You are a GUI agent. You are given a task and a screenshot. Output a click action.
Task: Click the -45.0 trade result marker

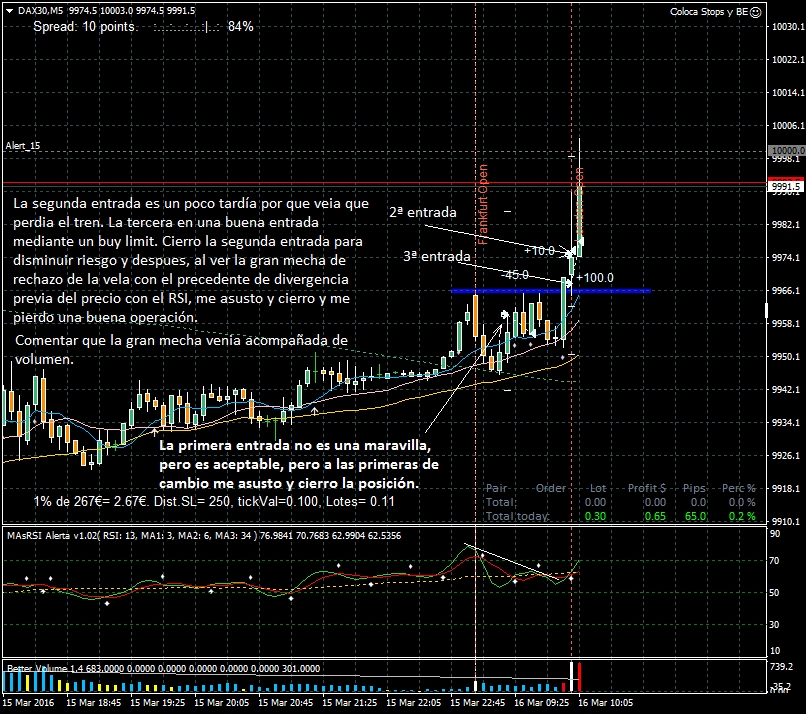(x=515, y=274)
